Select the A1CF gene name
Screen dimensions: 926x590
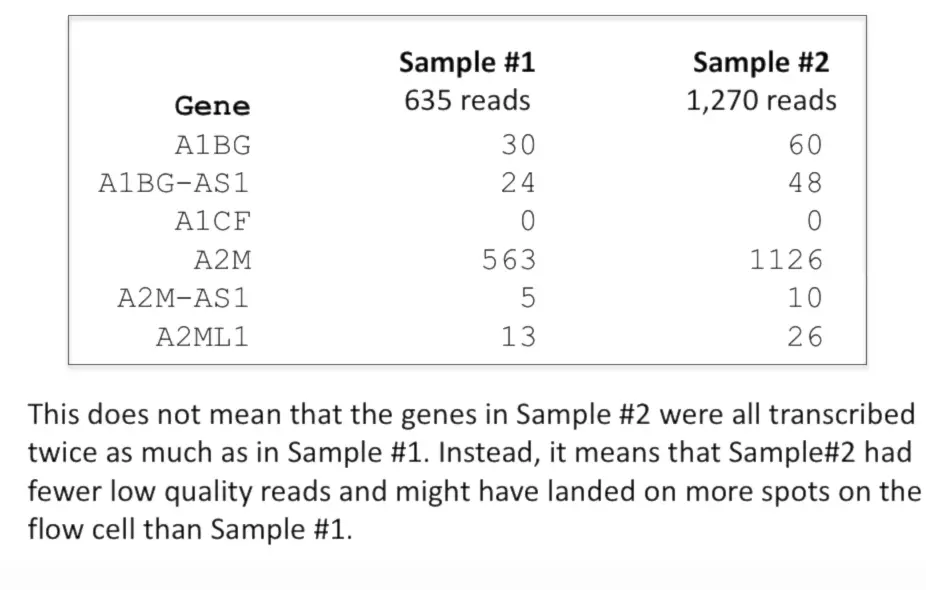click(x=212, y=221)
